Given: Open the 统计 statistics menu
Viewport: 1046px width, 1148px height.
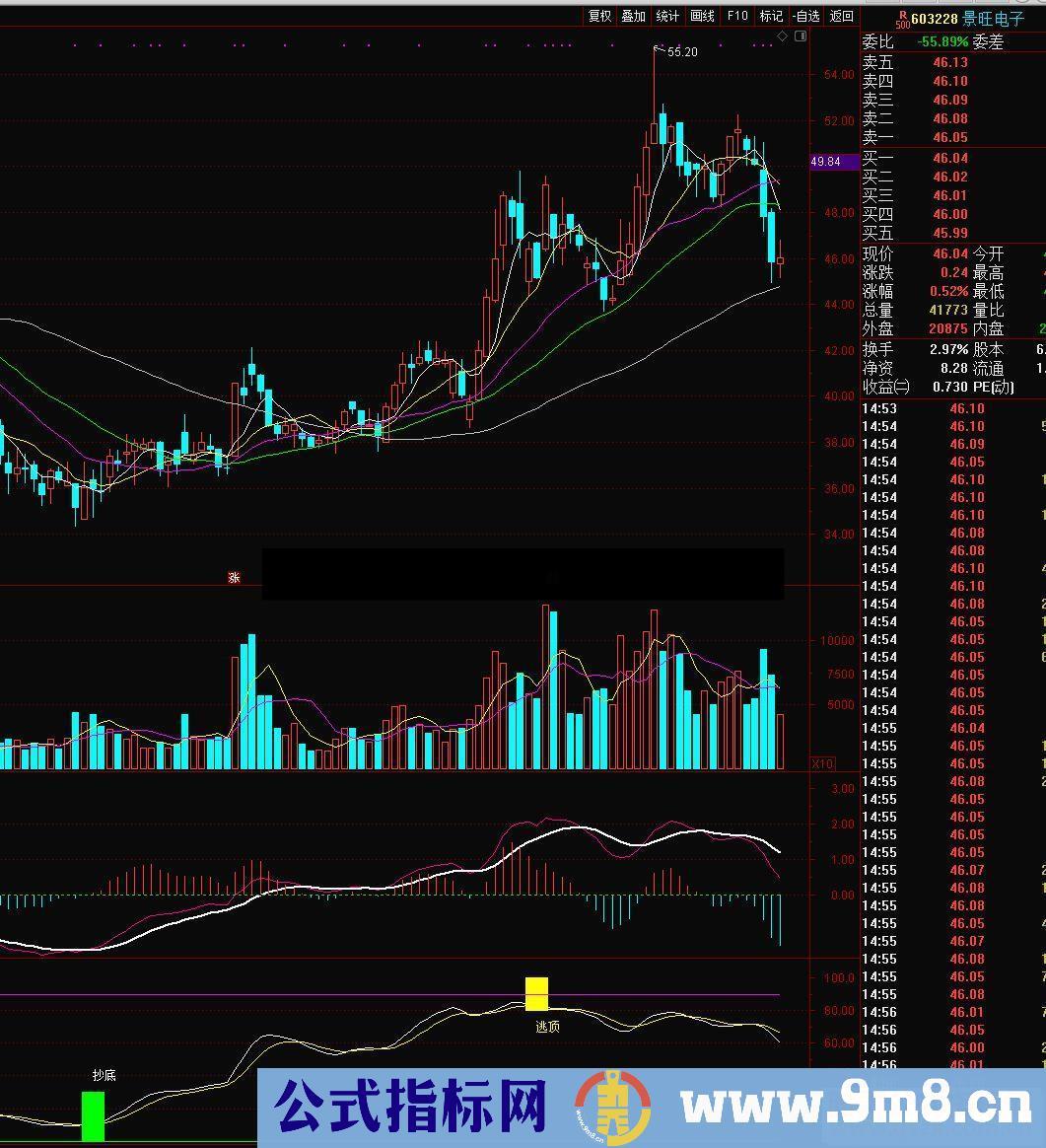Looking at the screenshot, I should (x=667, y=16).
